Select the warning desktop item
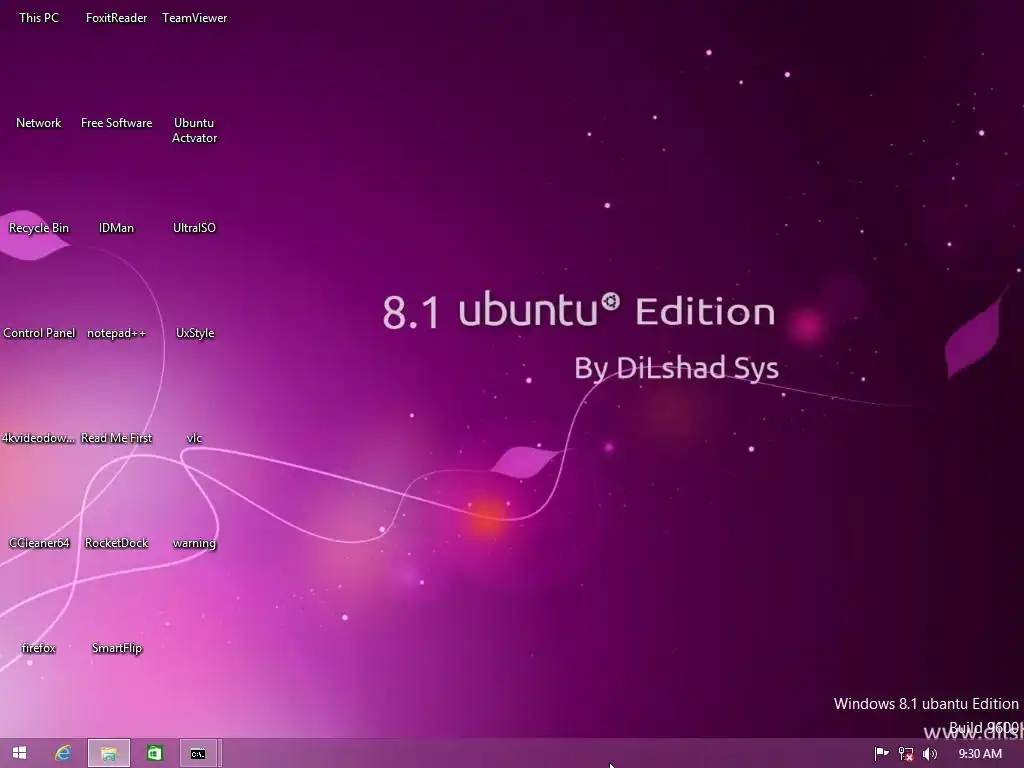1024x768 pixels. click(x=194, y=543)
